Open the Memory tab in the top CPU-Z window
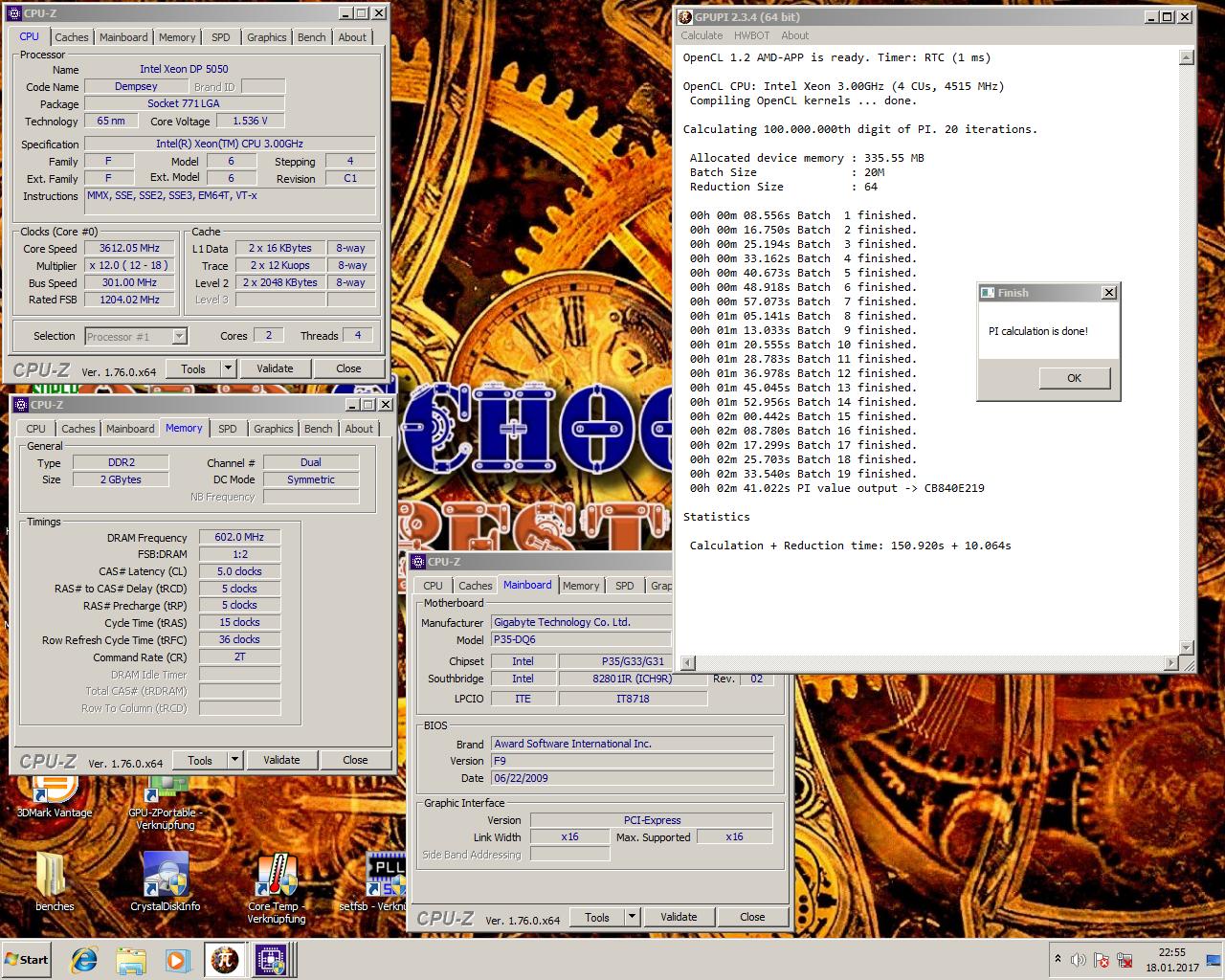Image resolution: width=1225 pixels, height=980 pixels. pos(177,37)
